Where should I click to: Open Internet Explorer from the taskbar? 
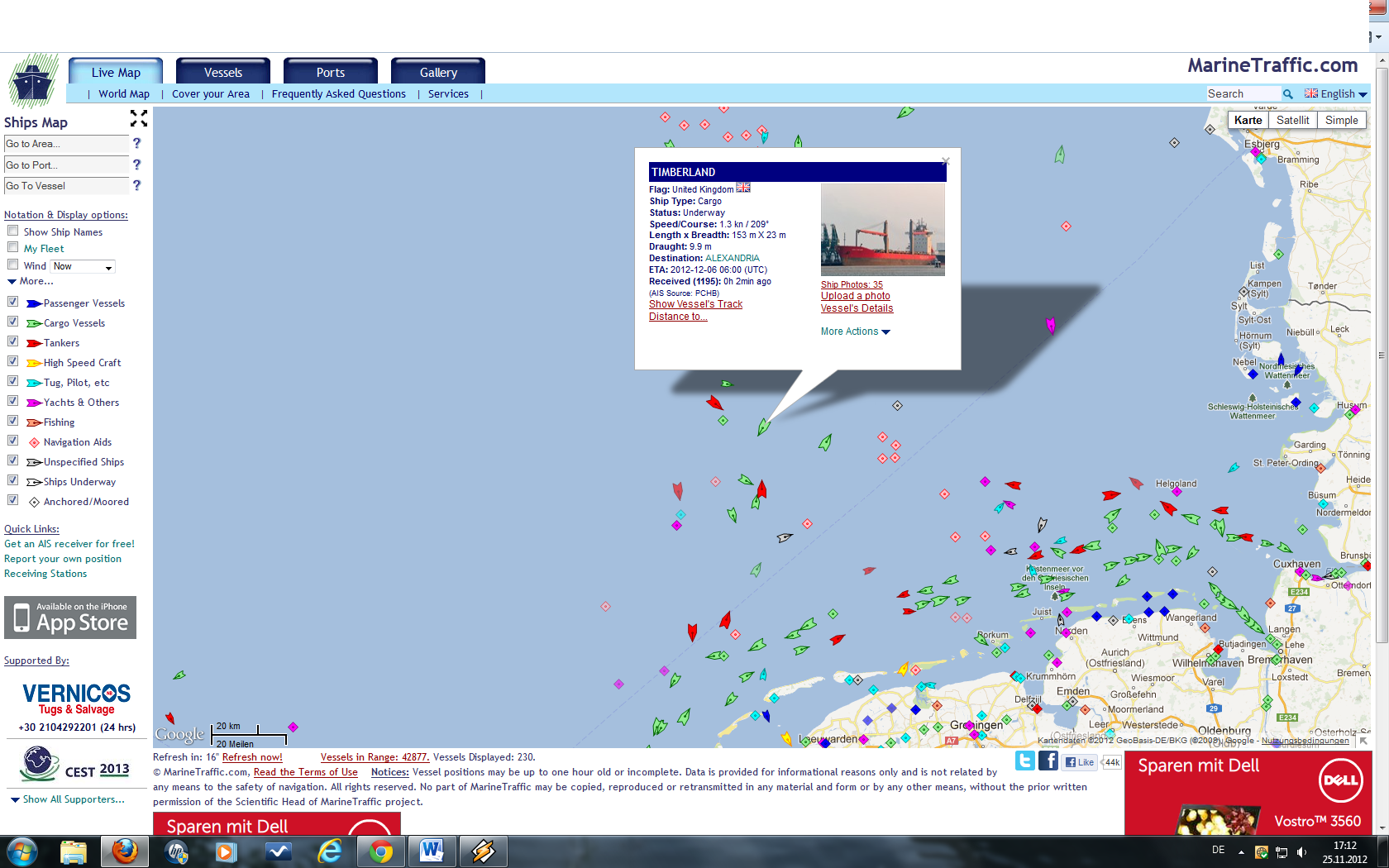coord(330,851)
